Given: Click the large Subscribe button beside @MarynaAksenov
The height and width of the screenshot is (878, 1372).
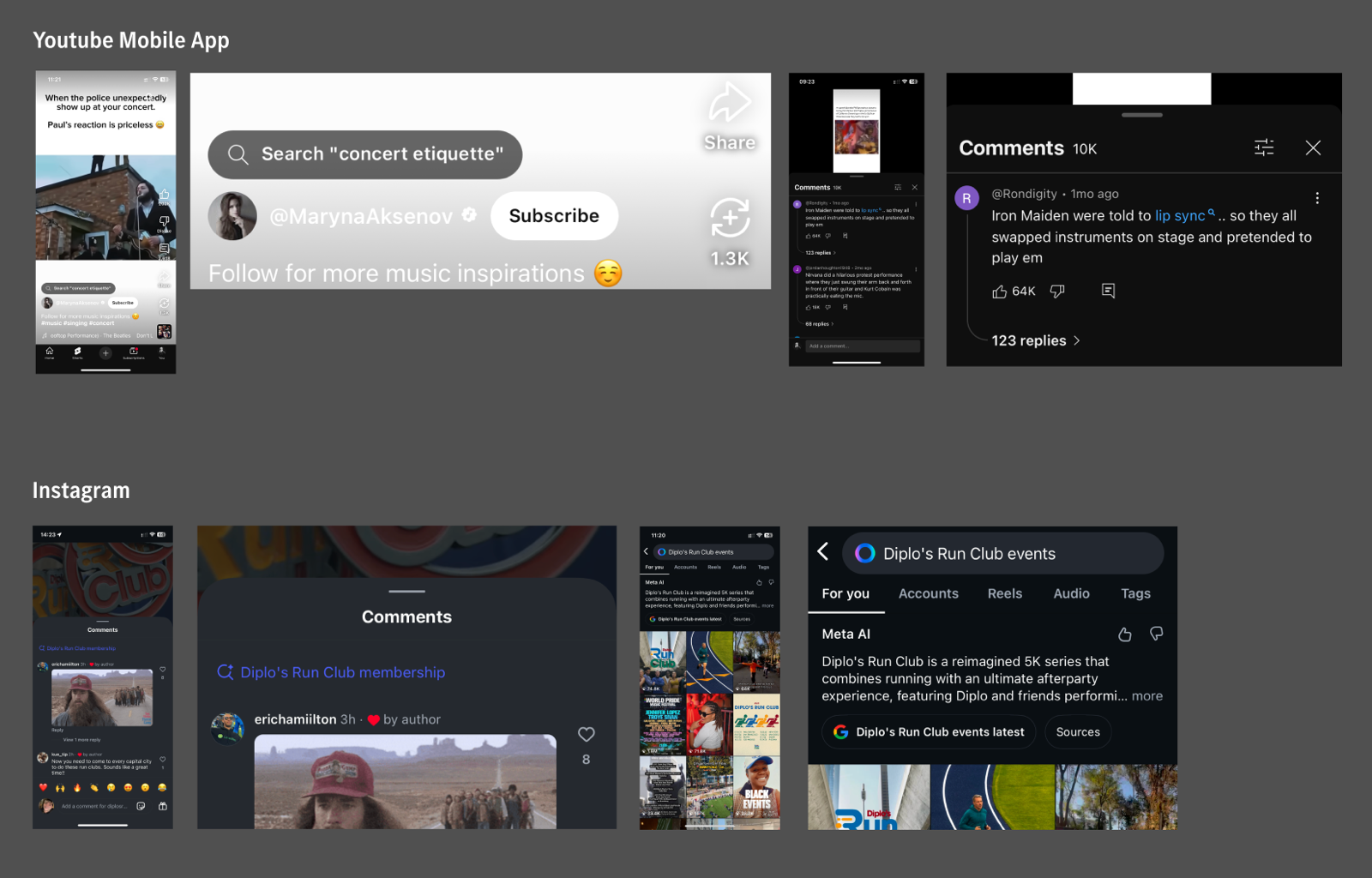Looking at the screenshot, I should [554, 216].
